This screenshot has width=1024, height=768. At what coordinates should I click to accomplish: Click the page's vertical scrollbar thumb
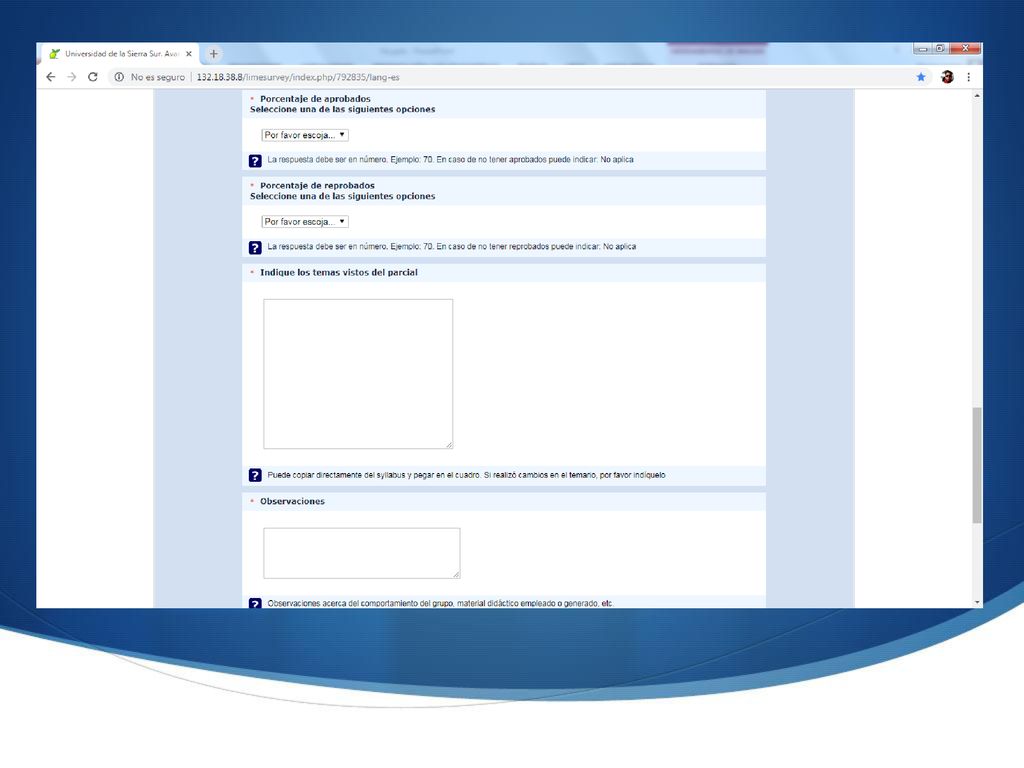pyautogui.click(x=977, y=465)
